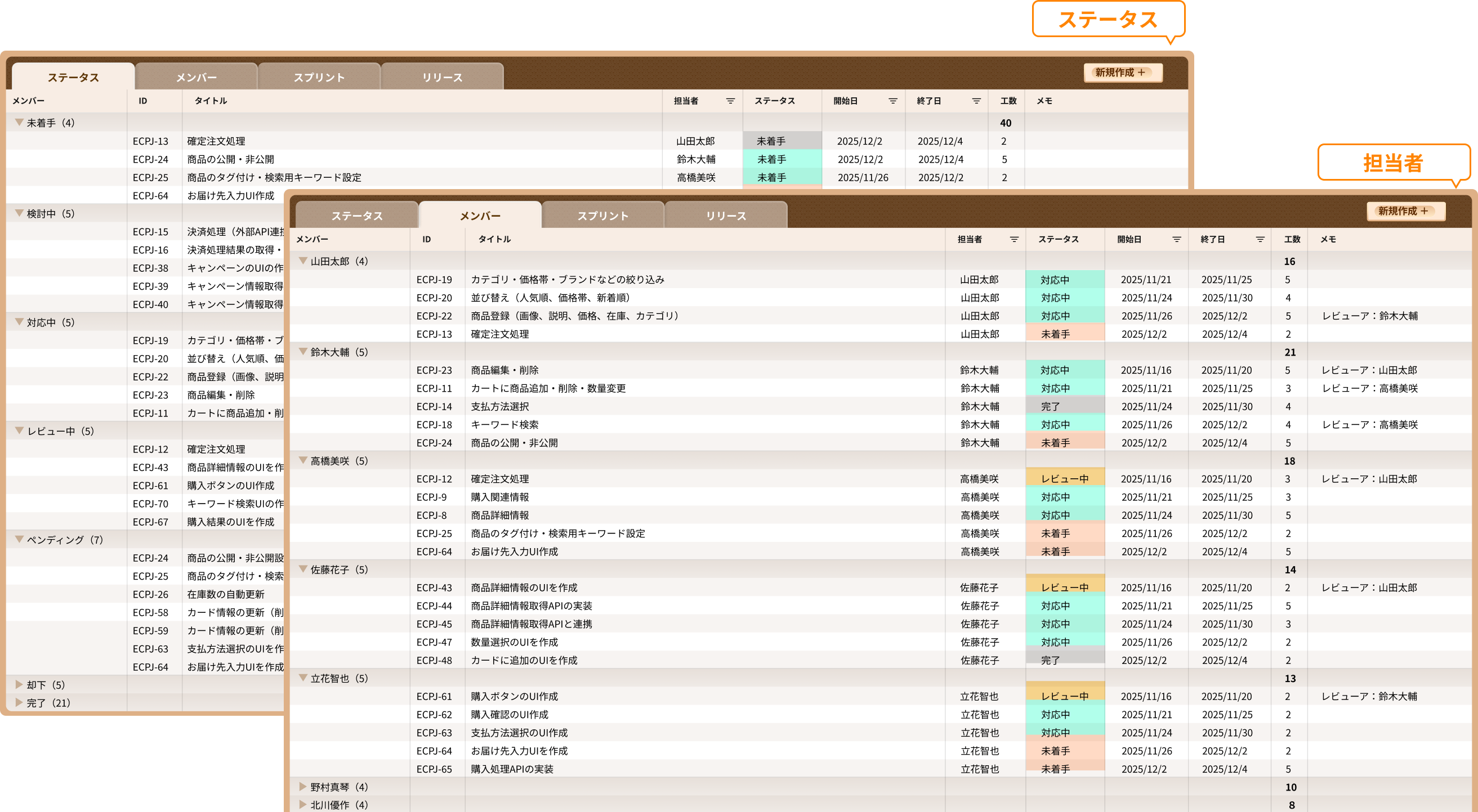Collapse the 未着手 (4) status group

tap(19, 122)
